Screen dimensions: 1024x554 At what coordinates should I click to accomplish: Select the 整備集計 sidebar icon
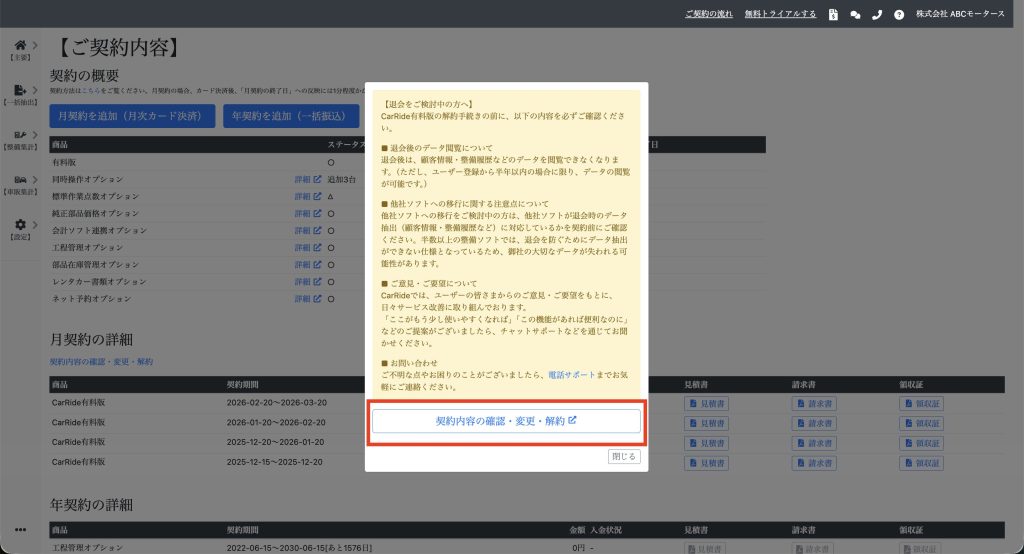20,135
